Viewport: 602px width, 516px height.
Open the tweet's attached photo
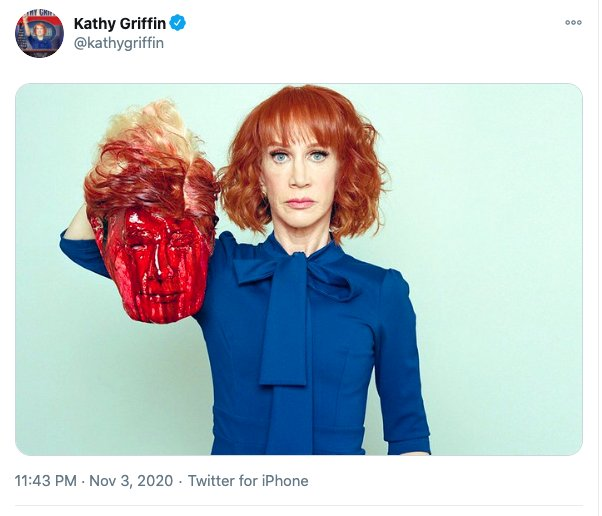299,269
